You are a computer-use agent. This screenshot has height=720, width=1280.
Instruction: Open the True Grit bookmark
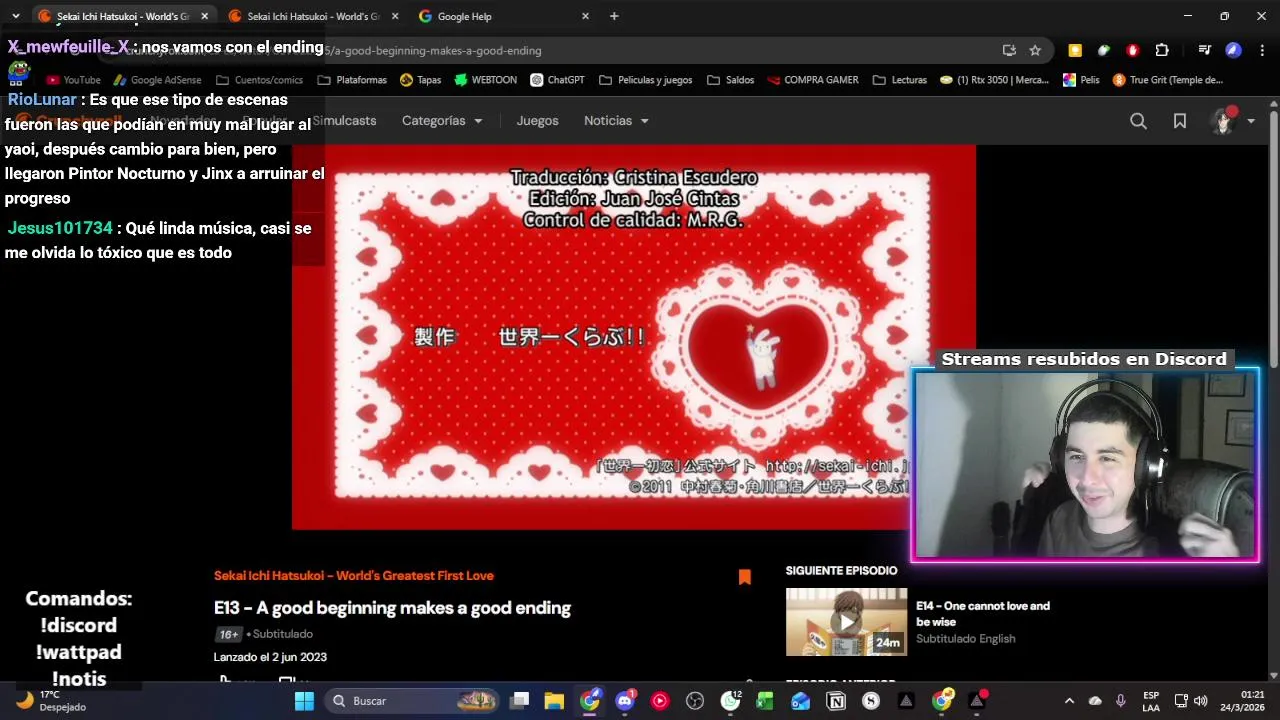[x=1168, y=80]
